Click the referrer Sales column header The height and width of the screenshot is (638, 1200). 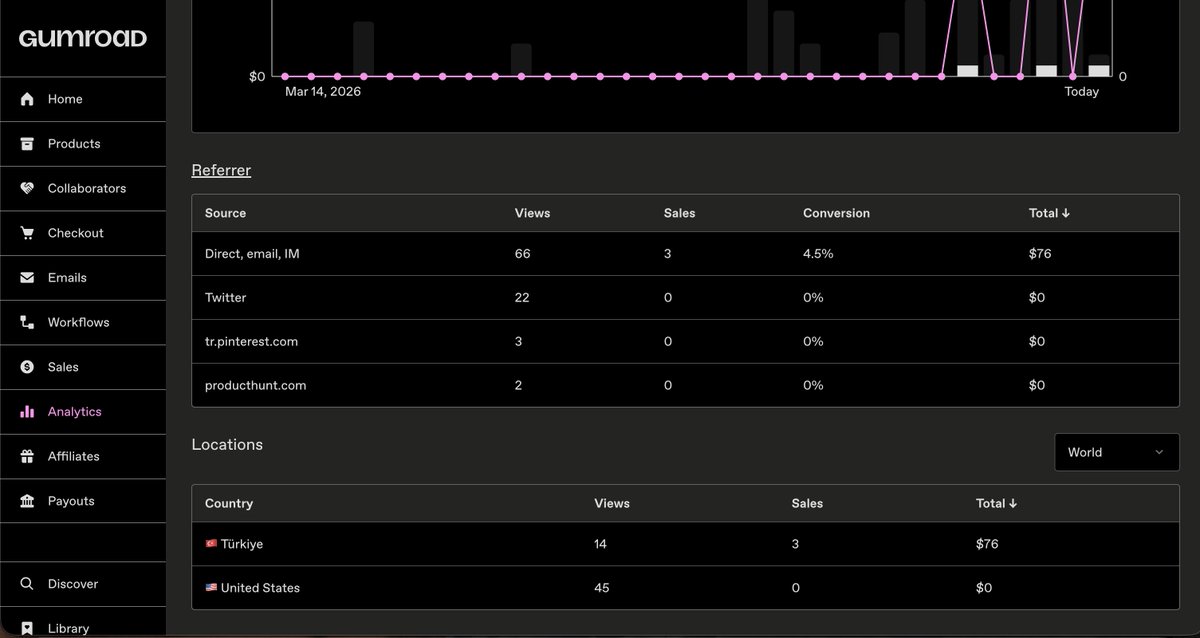click(x=679, y=213)
